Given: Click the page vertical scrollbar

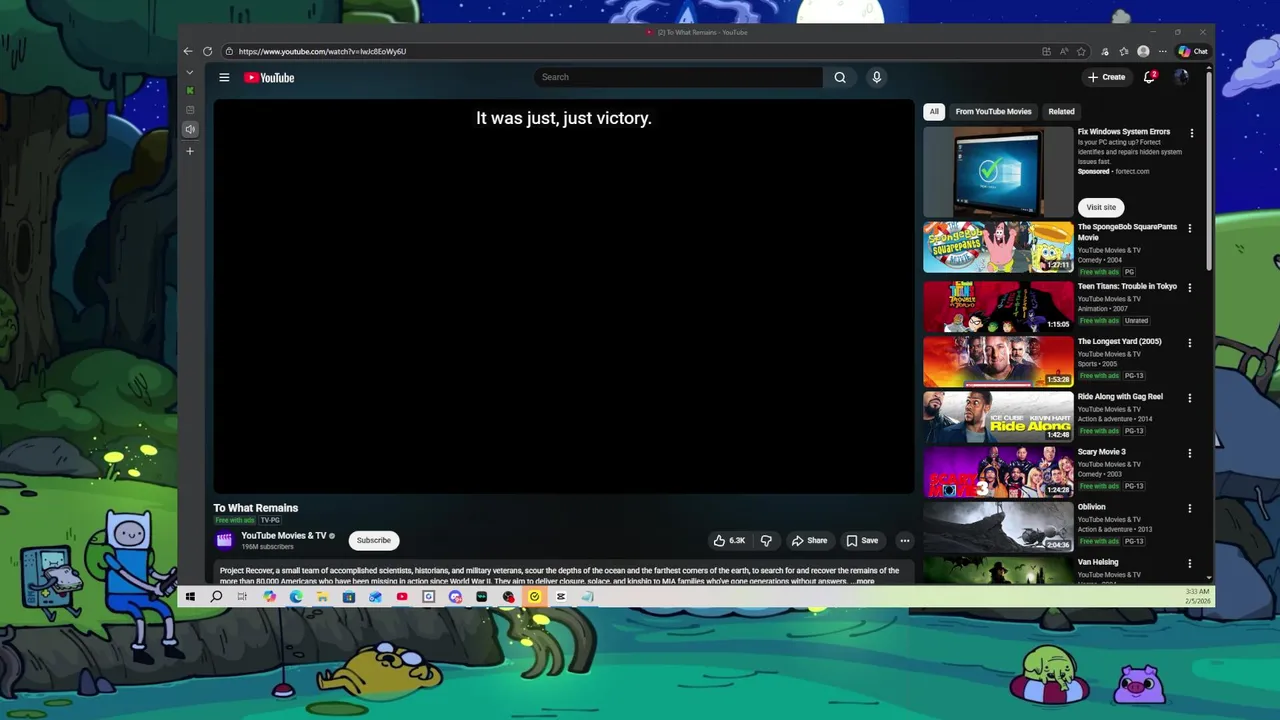Looking at the screenshot, I should pos(1209,170).
